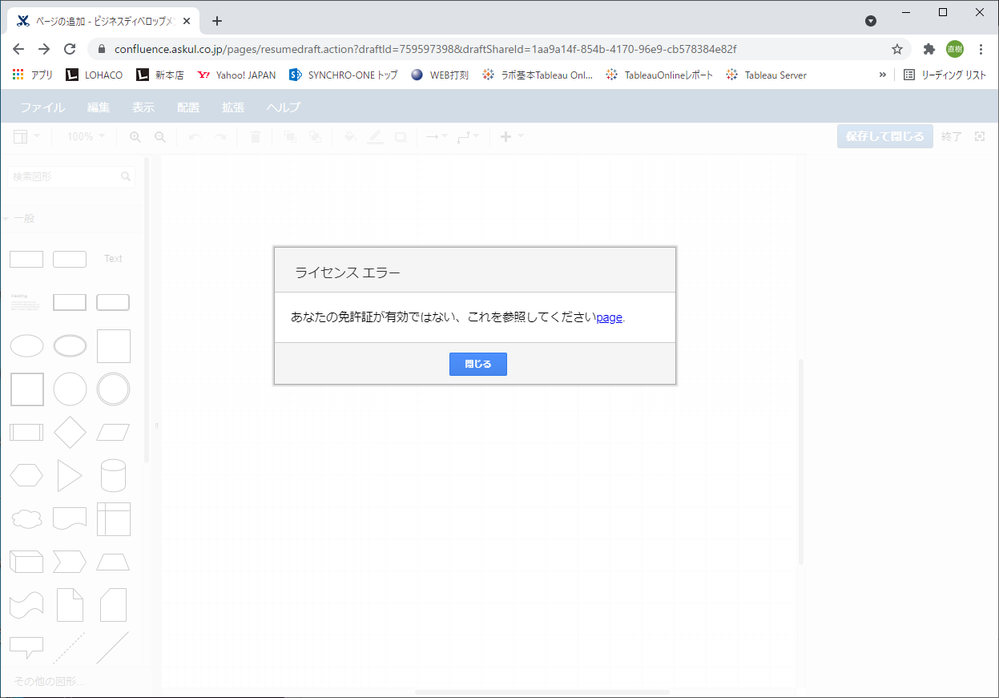Click the 閉じる button in the license error dialog
Viewport: 999px width, 698px height.
pyautogui.click(x=477, y=363)
